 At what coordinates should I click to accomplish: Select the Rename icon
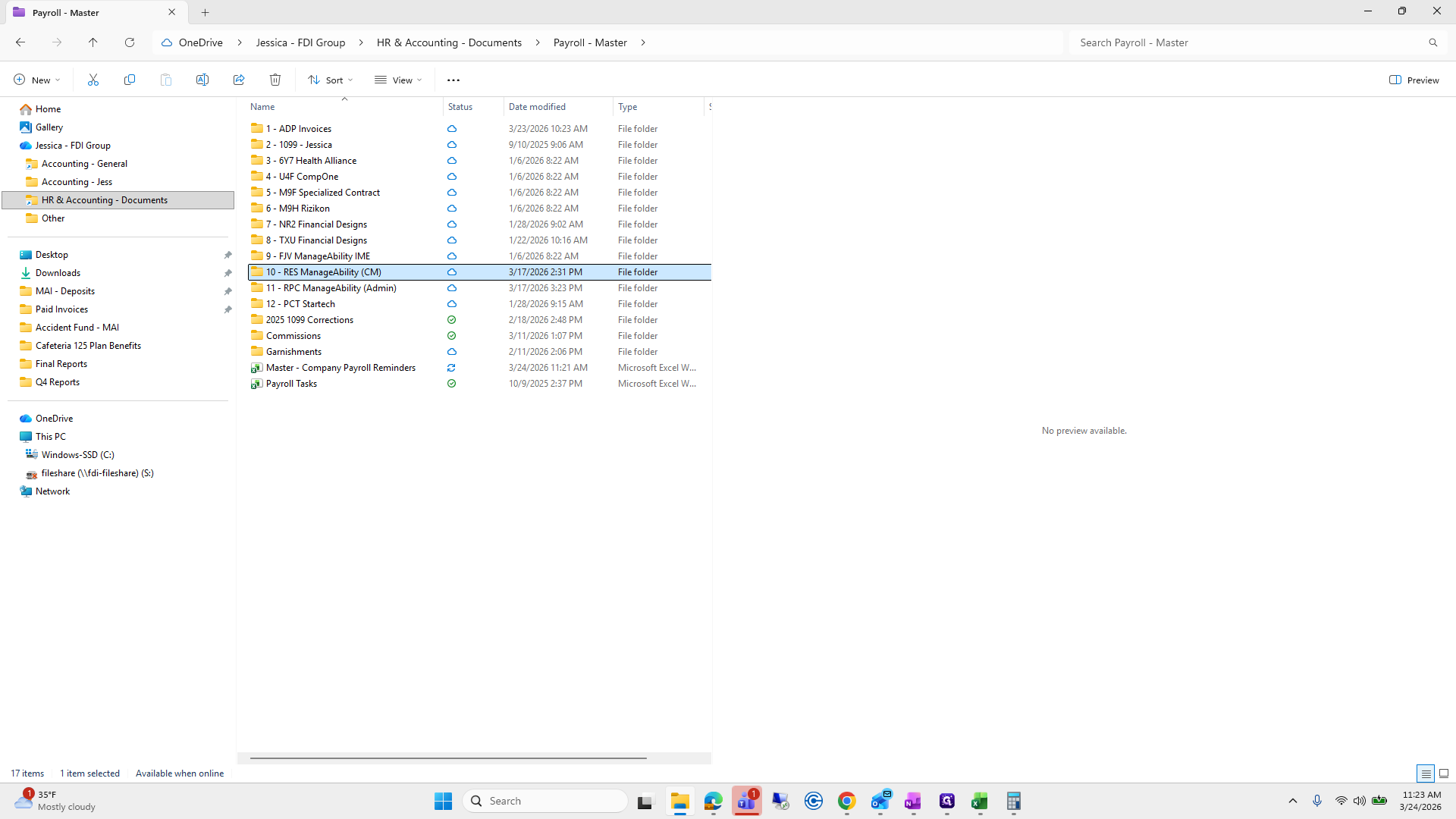tap(202, 80)
